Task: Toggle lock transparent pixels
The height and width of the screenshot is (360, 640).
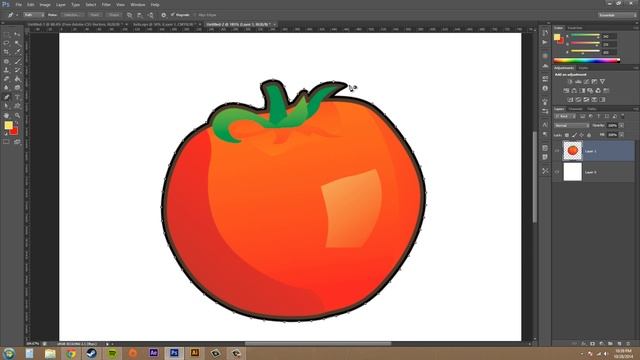Action: (567, 135)
